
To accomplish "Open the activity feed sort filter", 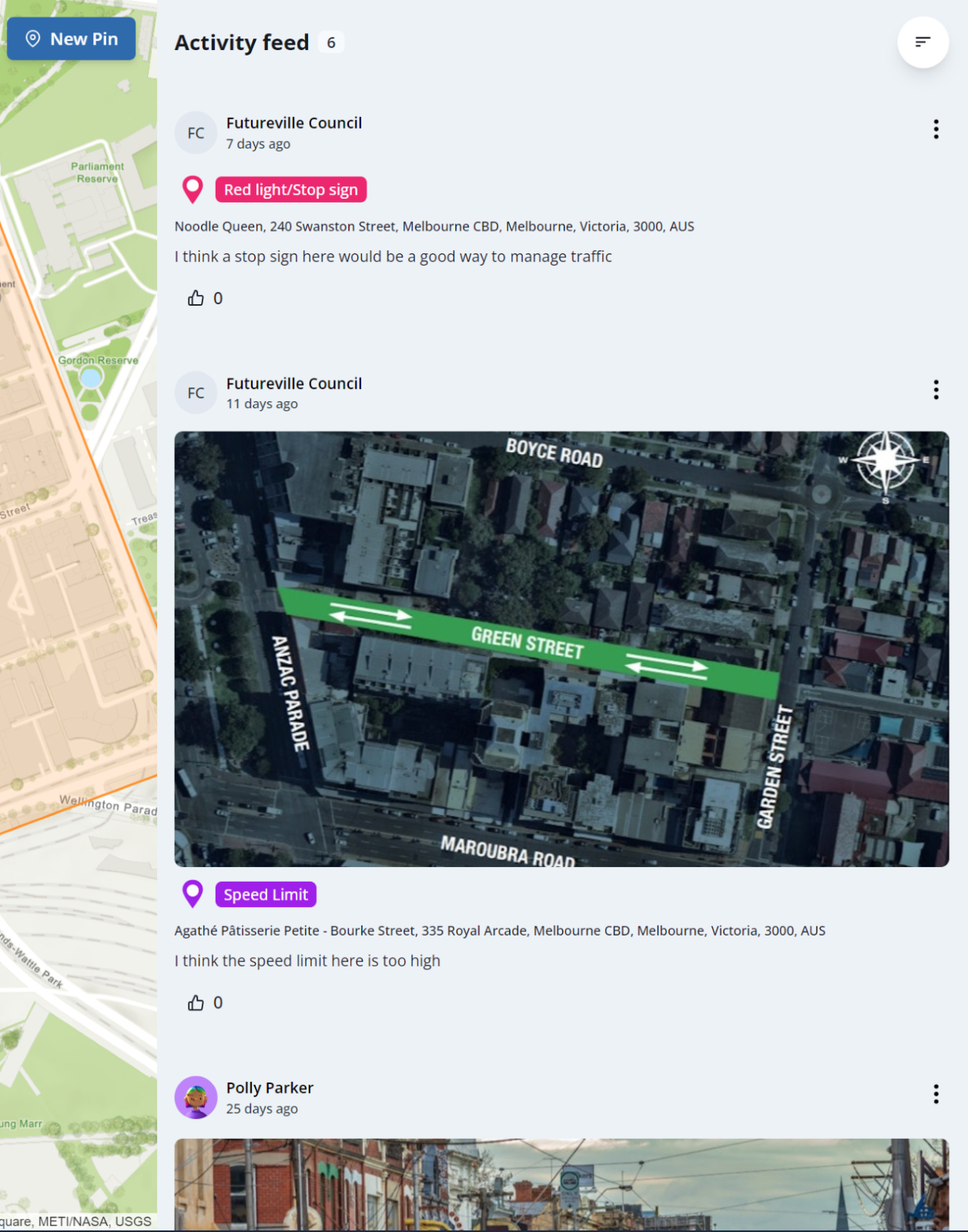I will coord(923,42).
